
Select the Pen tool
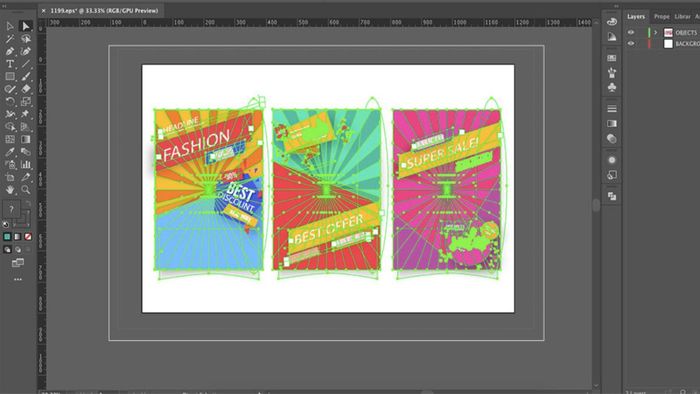click(x=10, y=51)
